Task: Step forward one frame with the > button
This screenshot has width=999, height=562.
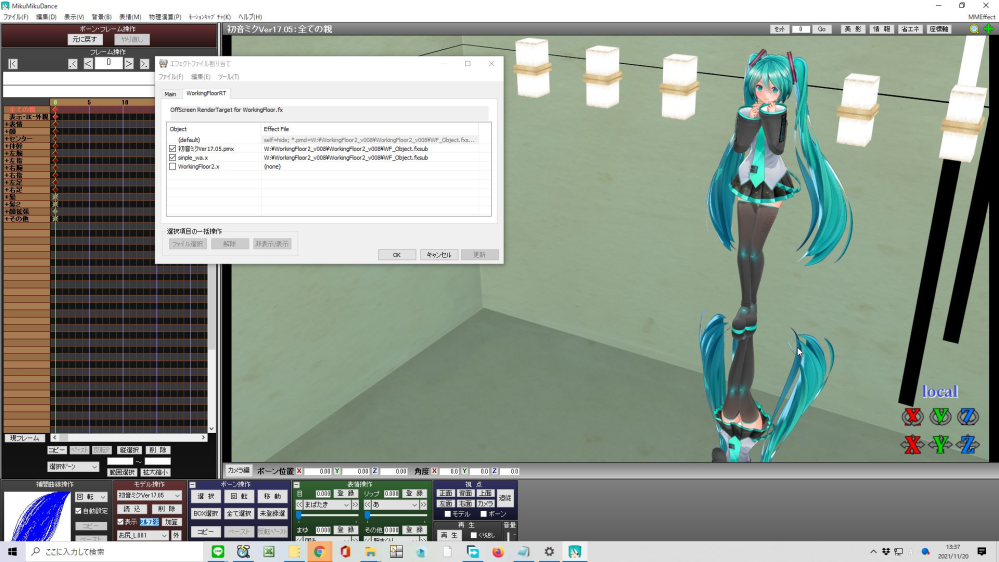Action: click(x=129, y=64)
